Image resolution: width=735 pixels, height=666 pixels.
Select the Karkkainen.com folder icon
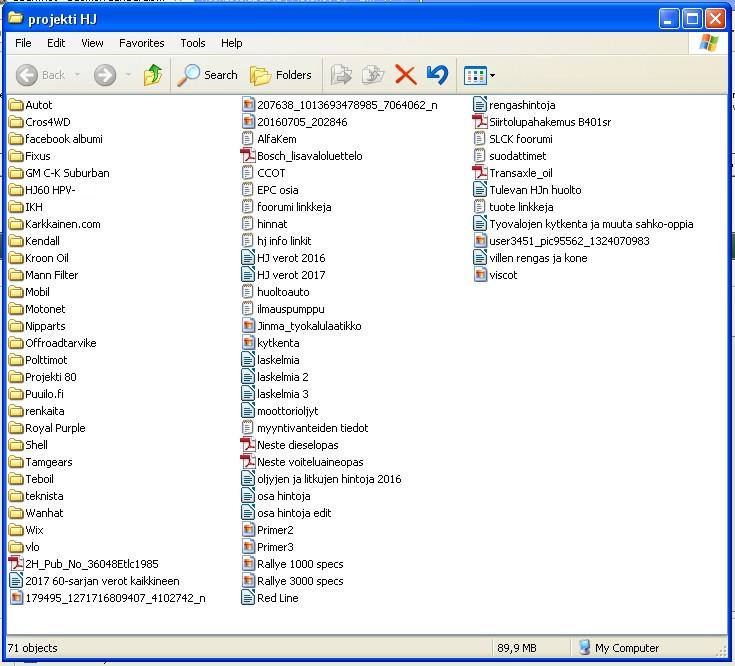[16, 224]
